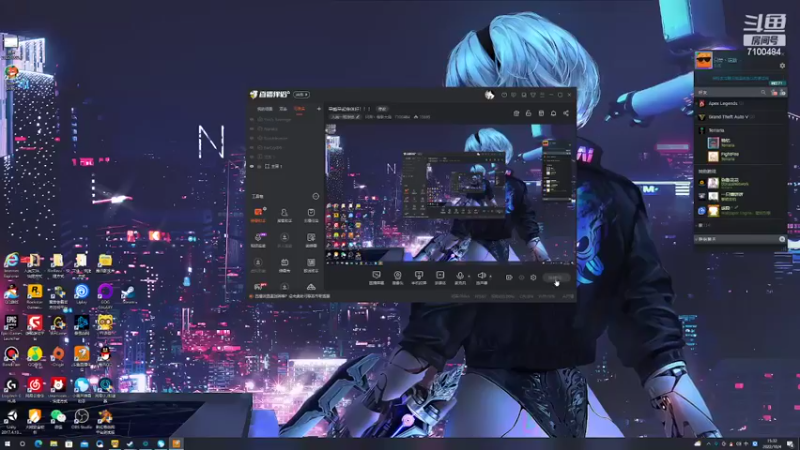Add a camera source from bottom toolbar
800x450 pixels.
(397, 276)
